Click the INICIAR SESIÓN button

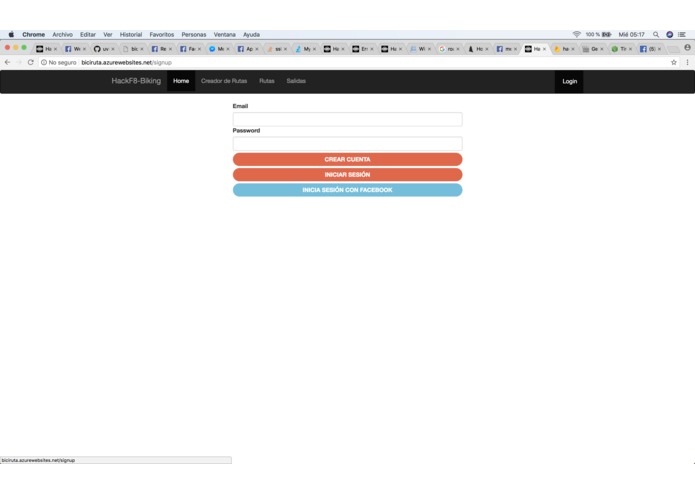coord(348,175)
